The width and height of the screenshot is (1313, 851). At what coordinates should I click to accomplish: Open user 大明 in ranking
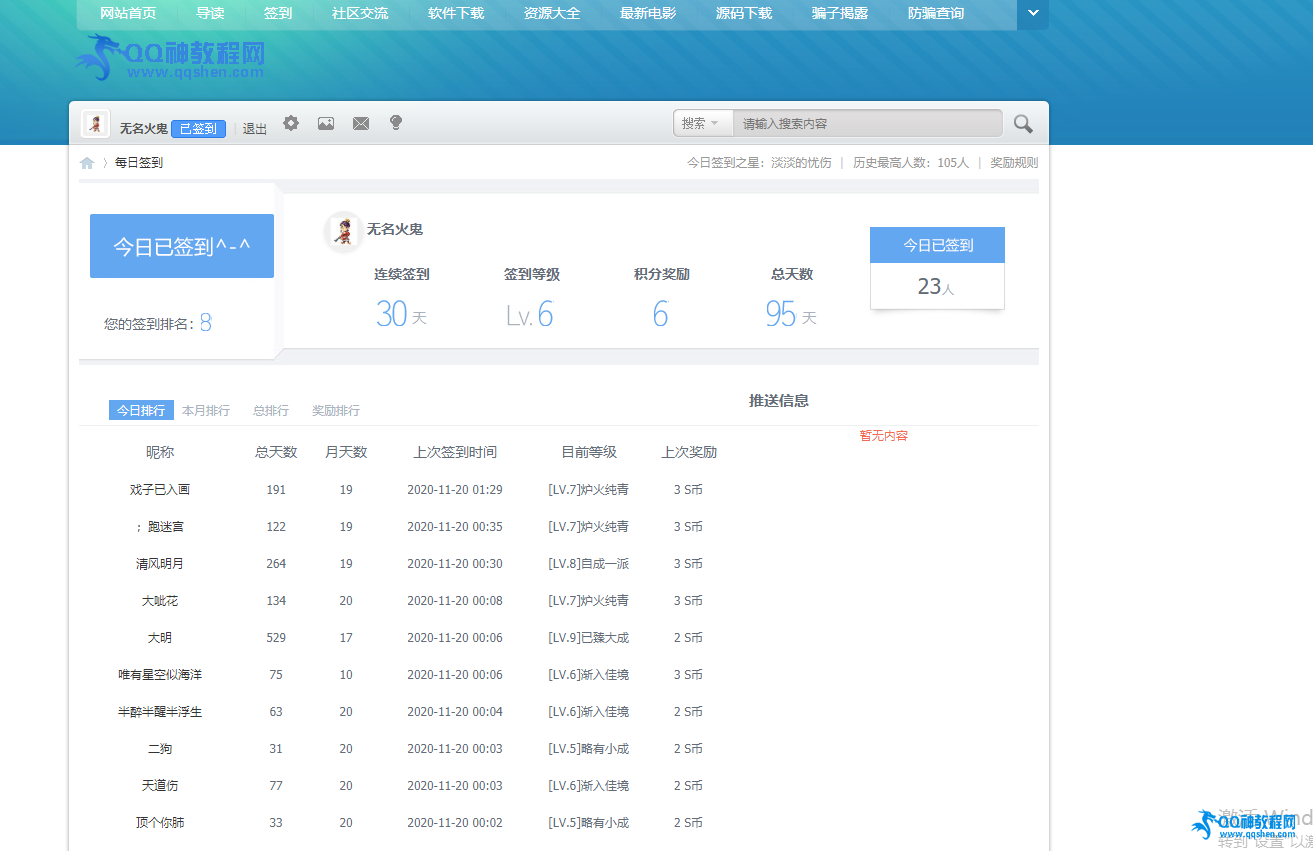160,638
